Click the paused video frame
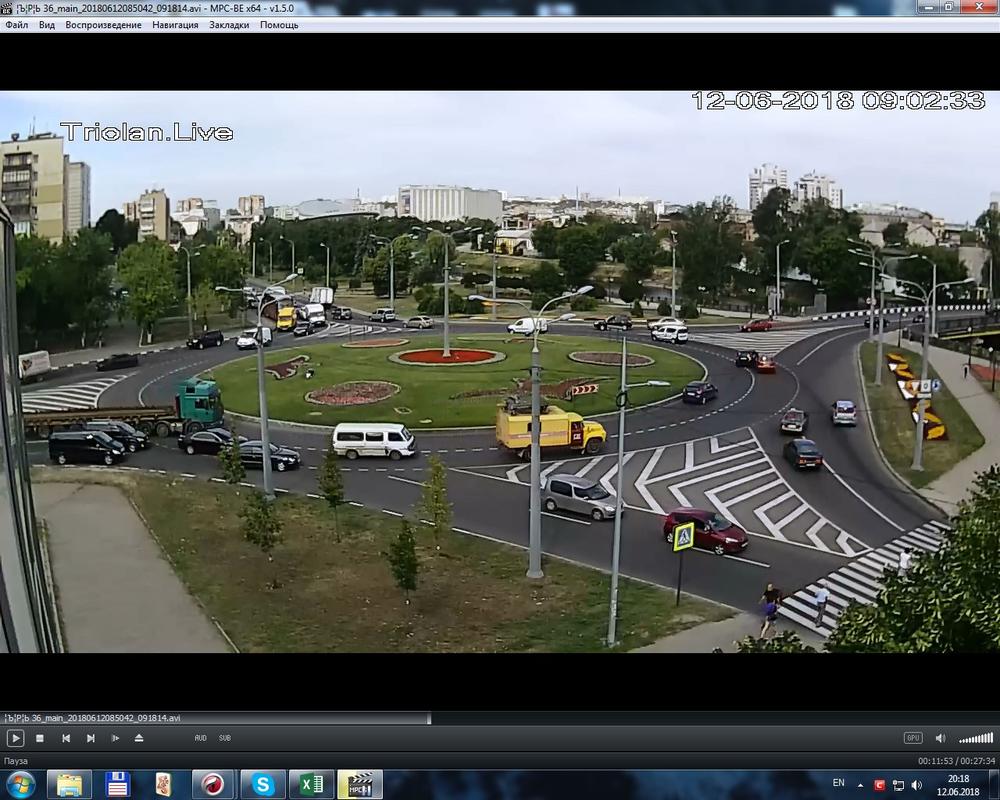Screen dimensions: 1000x800 (500, 372)
